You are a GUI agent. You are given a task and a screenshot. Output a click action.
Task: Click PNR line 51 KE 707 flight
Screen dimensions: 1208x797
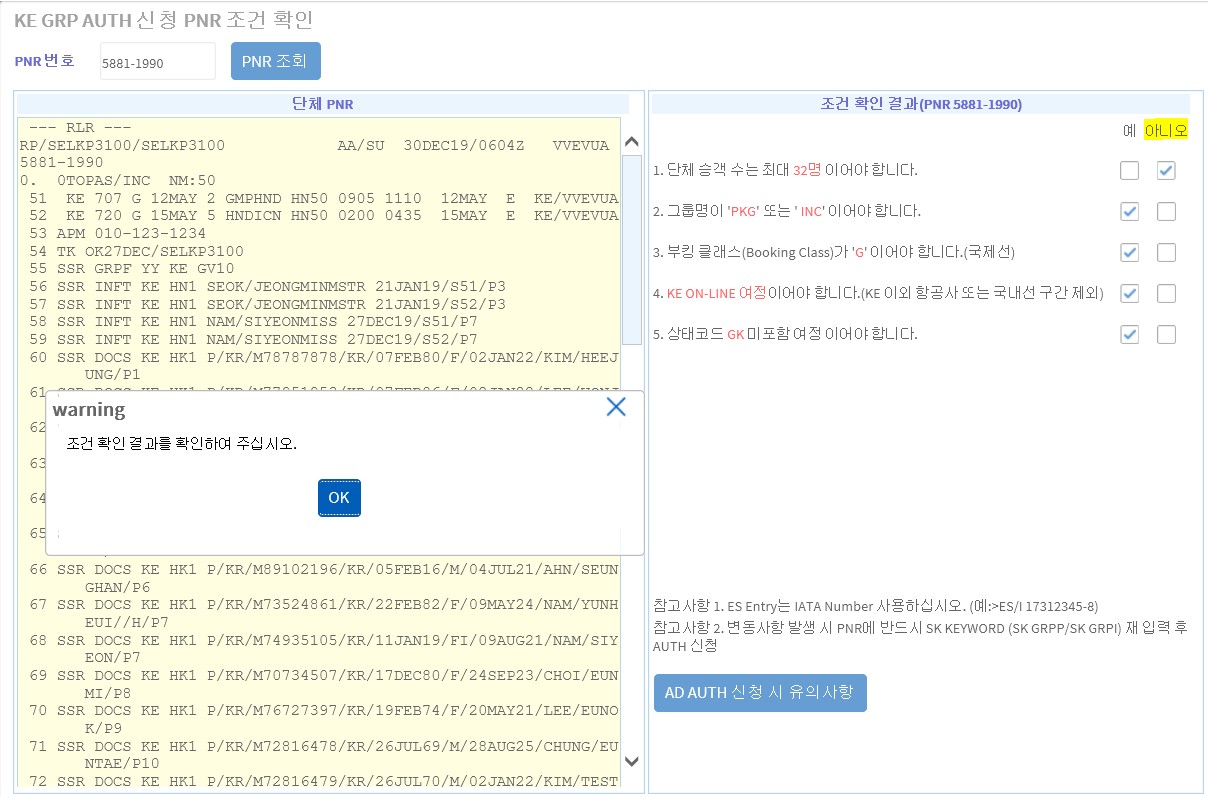tap(324, 199)
